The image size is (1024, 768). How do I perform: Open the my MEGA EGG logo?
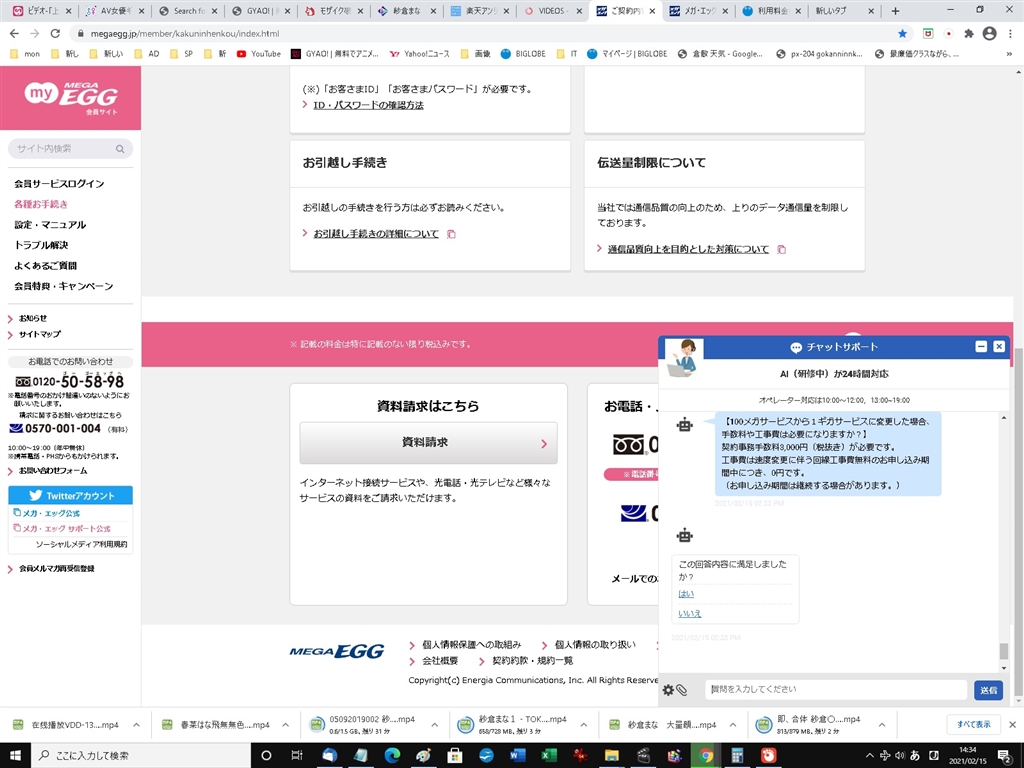[71, 97]
